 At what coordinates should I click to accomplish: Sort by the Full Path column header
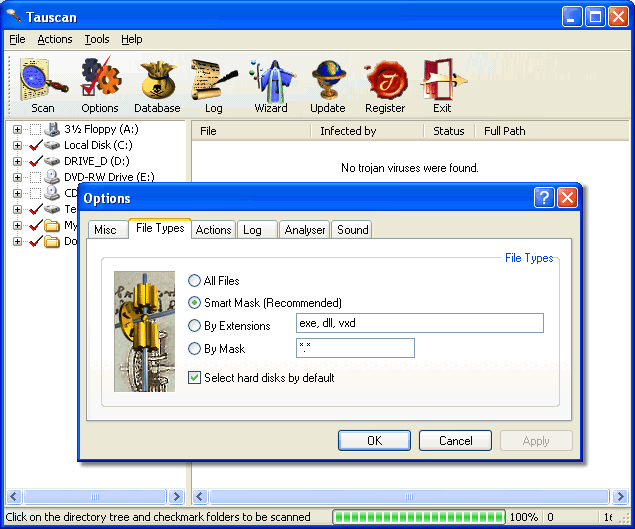[552, 131]
